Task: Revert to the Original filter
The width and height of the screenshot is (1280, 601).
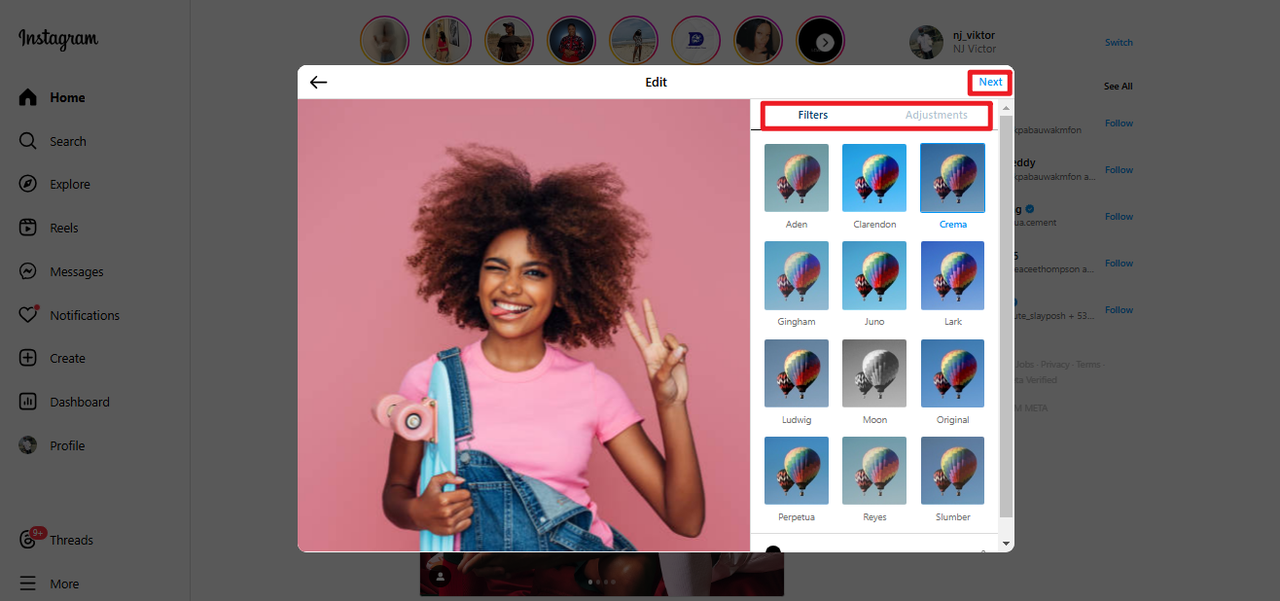Action: [952, 373]
